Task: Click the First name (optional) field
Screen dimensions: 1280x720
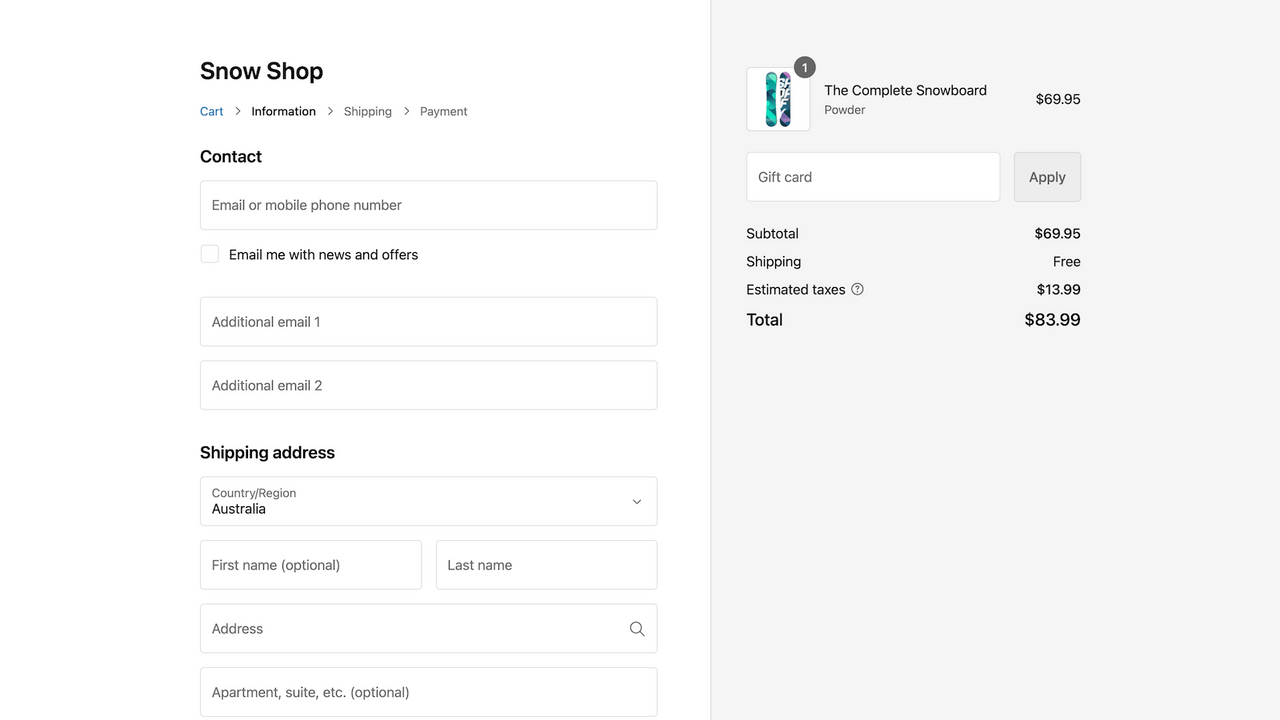Action: [x=311, y=565]
